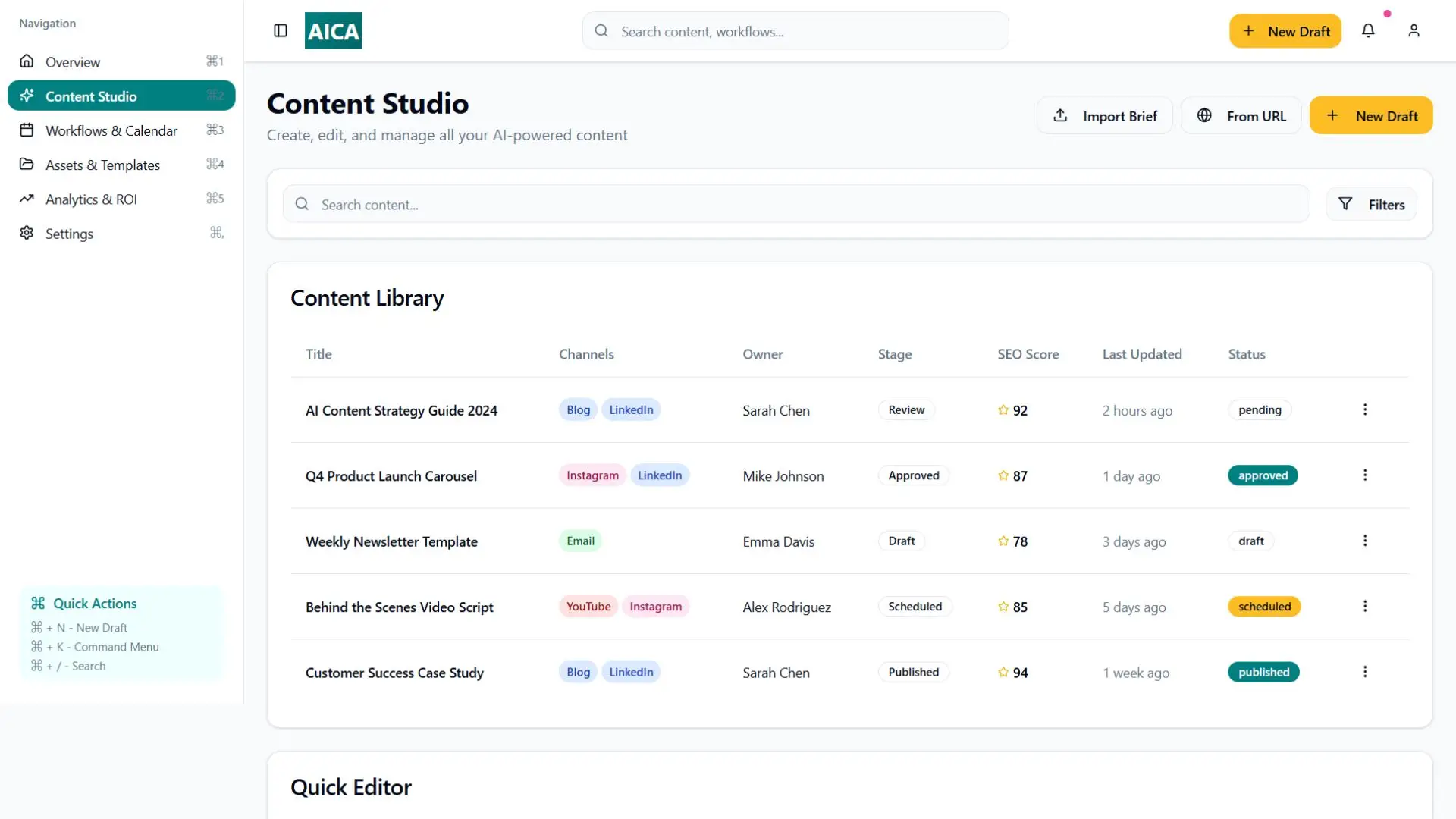Click owner Mike Johnson
1456x819 pixels.
(783, 476)
